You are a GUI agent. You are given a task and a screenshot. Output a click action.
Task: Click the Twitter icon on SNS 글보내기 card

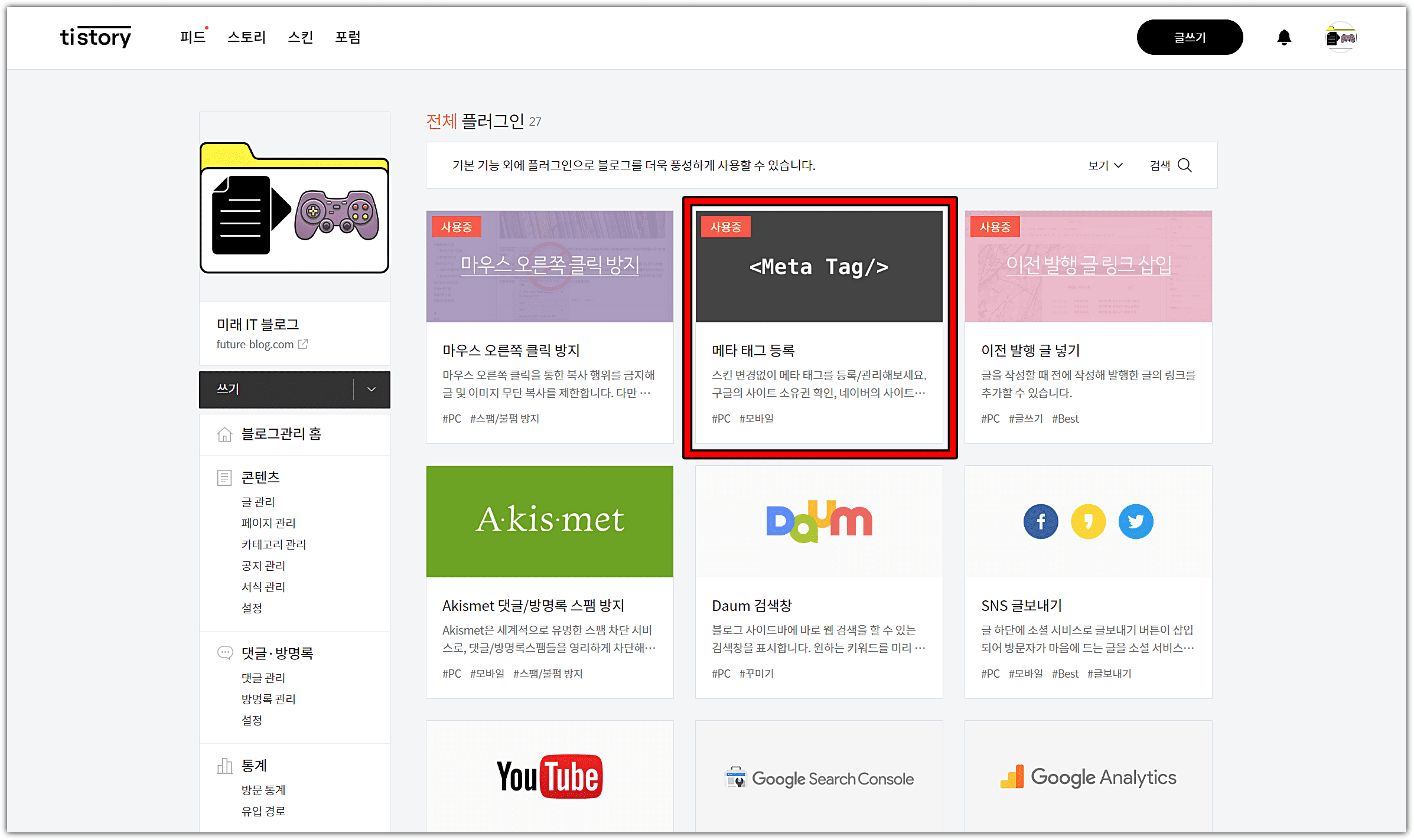1135,521
